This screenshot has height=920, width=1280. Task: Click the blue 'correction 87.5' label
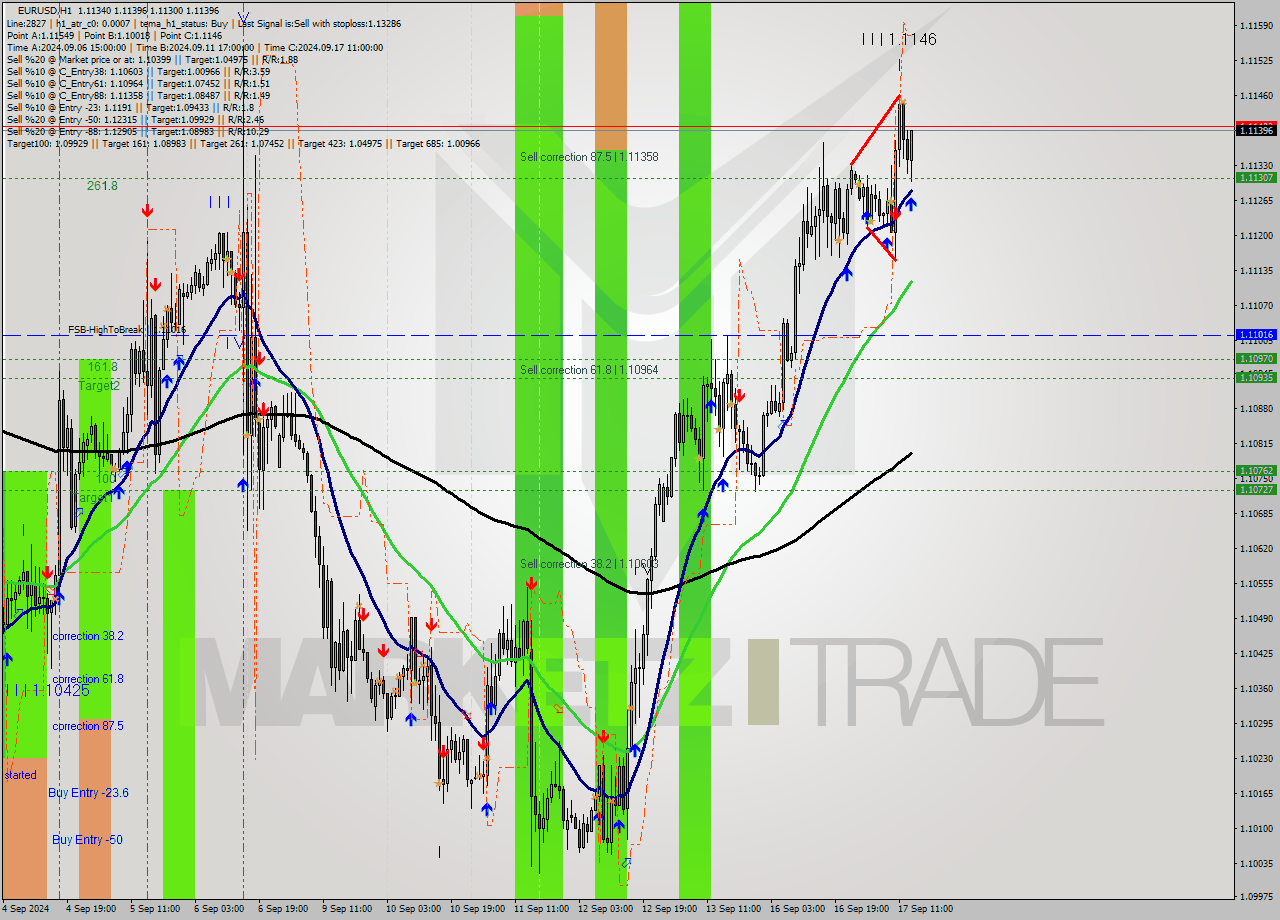[88, 726]
